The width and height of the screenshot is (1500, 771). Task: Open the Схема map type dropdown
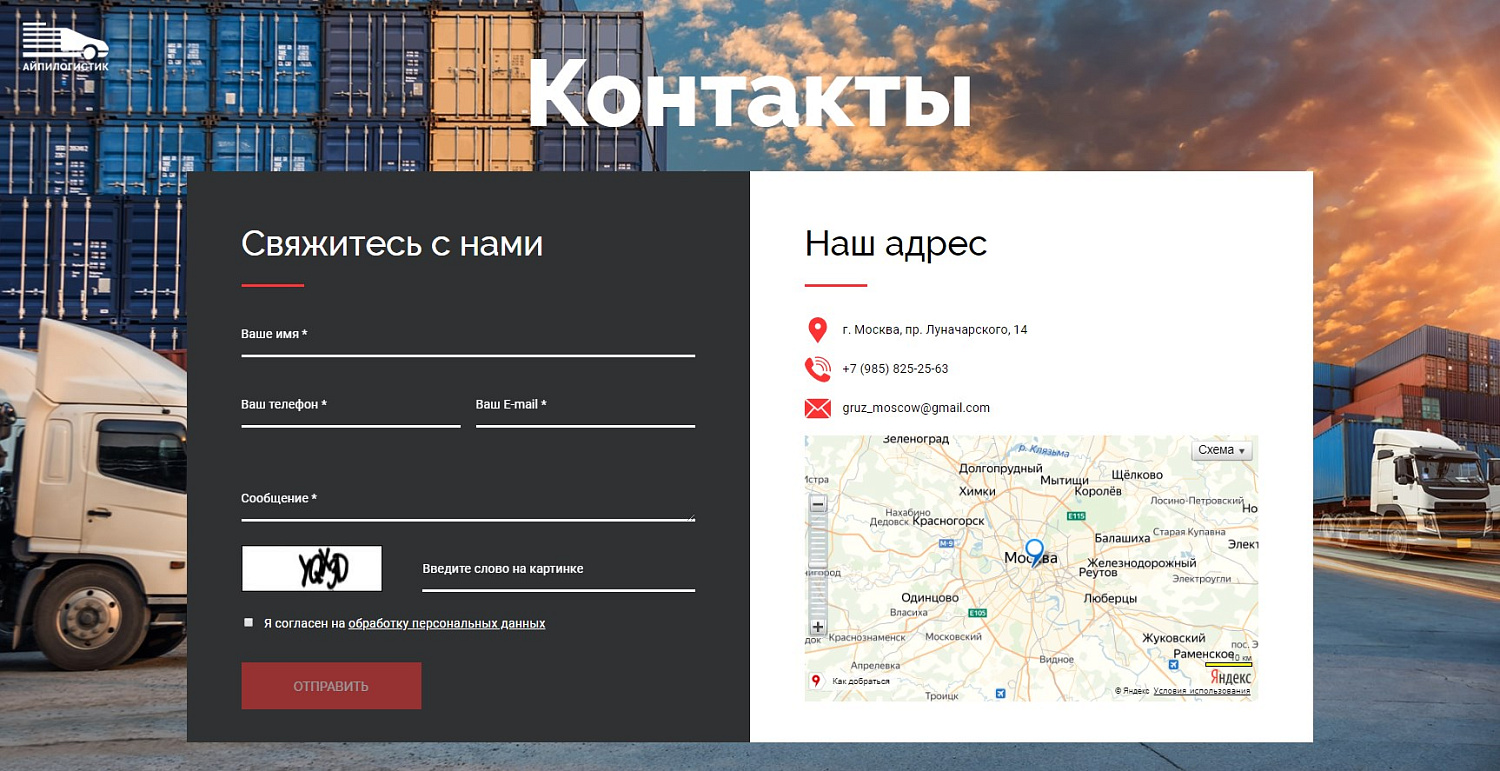[1221, 450]
